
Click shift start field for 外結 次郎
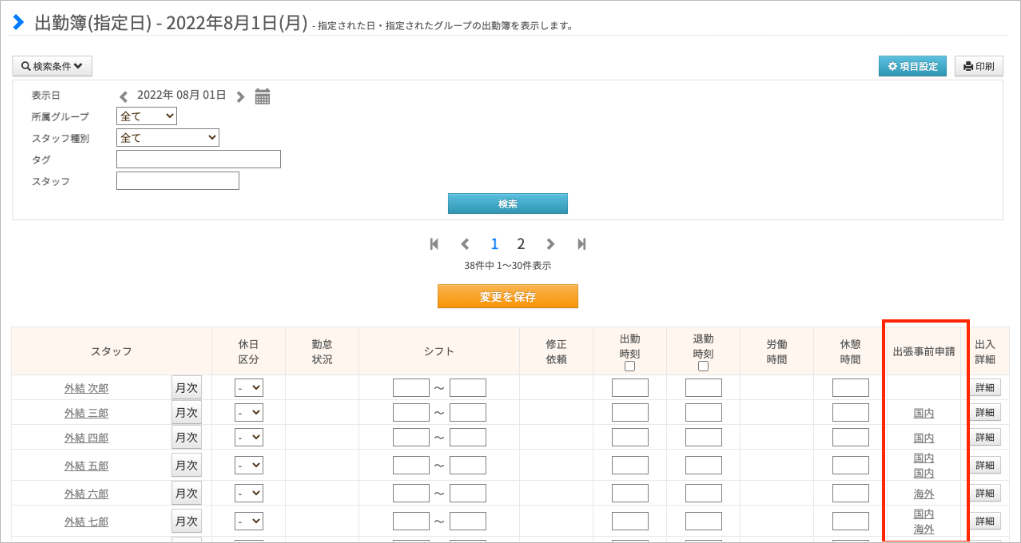(x=412, y=388)
